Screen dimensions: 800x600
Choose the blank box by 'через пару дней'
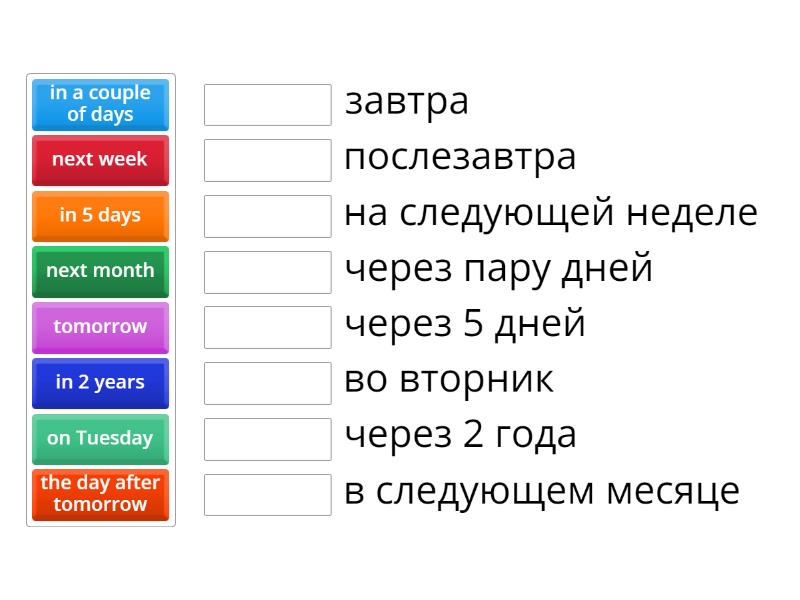267,271
